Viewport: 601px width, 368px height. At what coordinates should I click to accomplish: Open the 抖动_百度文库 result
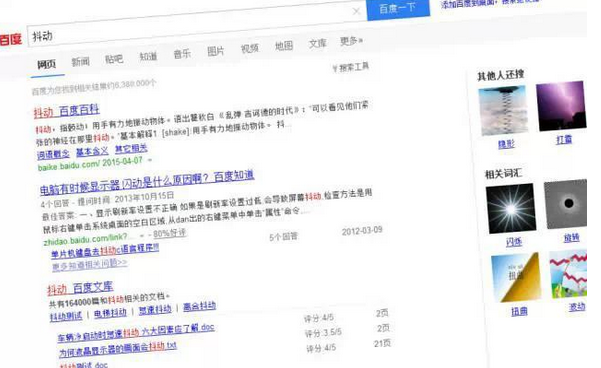pyautogui.click(x=80, y=288)
